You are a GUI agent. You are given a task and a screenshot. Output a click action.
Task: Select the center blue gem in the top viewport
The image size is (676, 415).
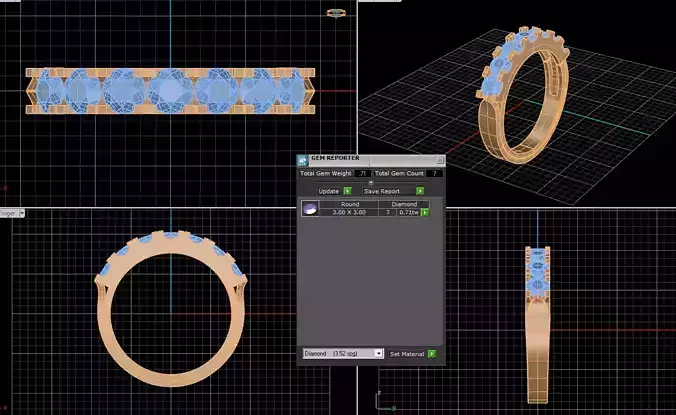pos(171,90)
